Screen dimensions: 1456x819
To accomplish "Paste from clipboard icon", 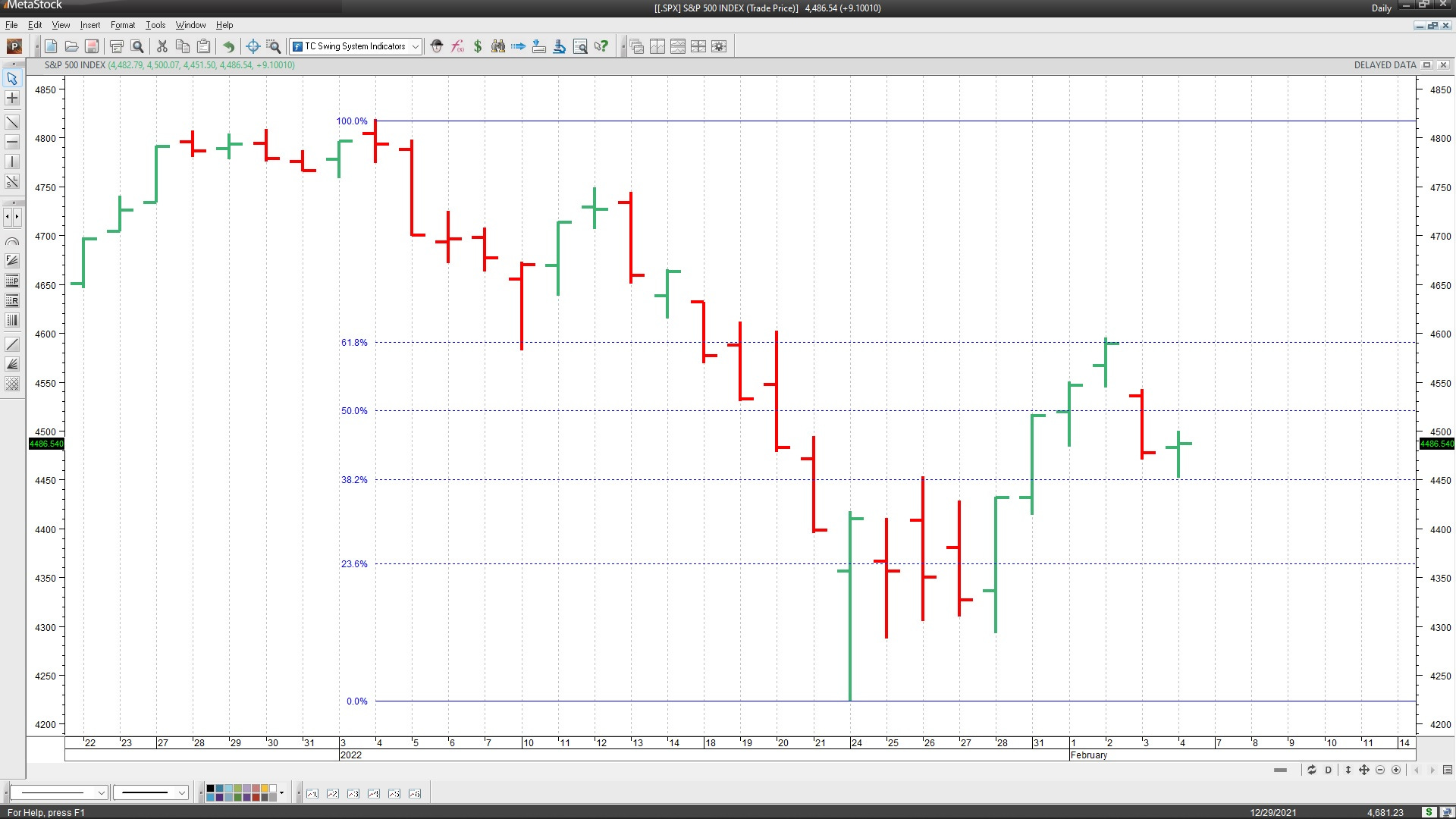I will 203,46.
